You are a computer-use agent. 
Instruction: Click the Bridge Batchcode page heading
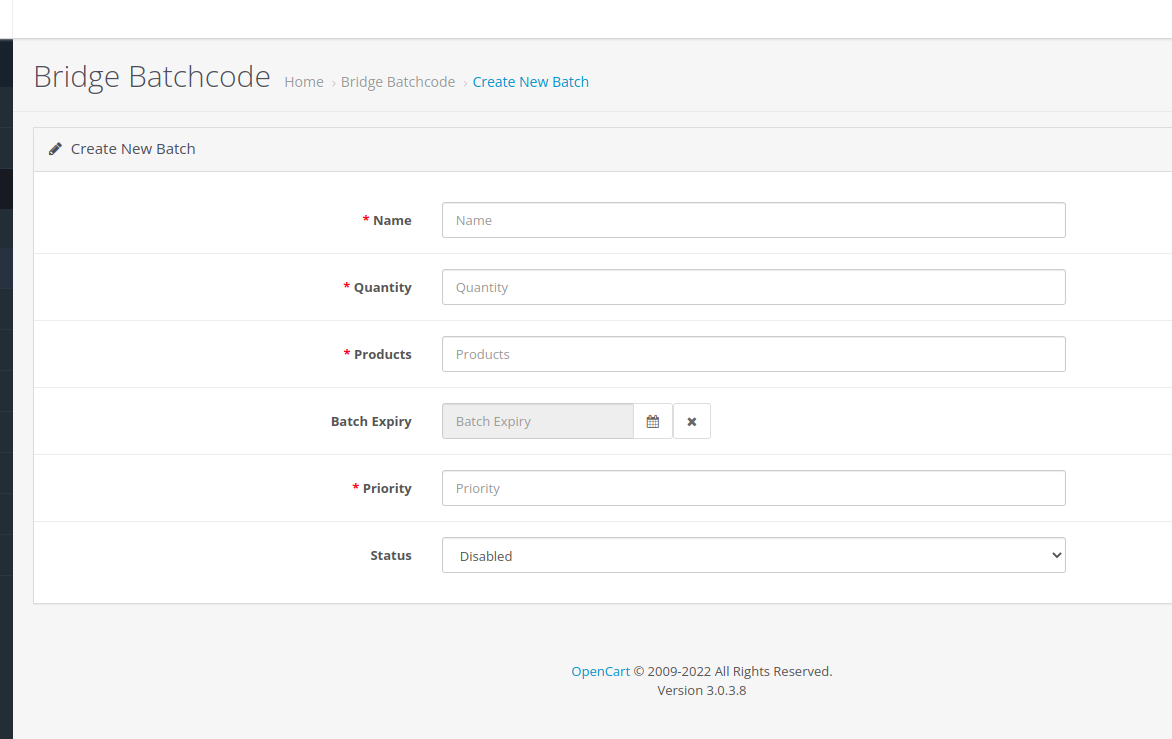point(152,77)
